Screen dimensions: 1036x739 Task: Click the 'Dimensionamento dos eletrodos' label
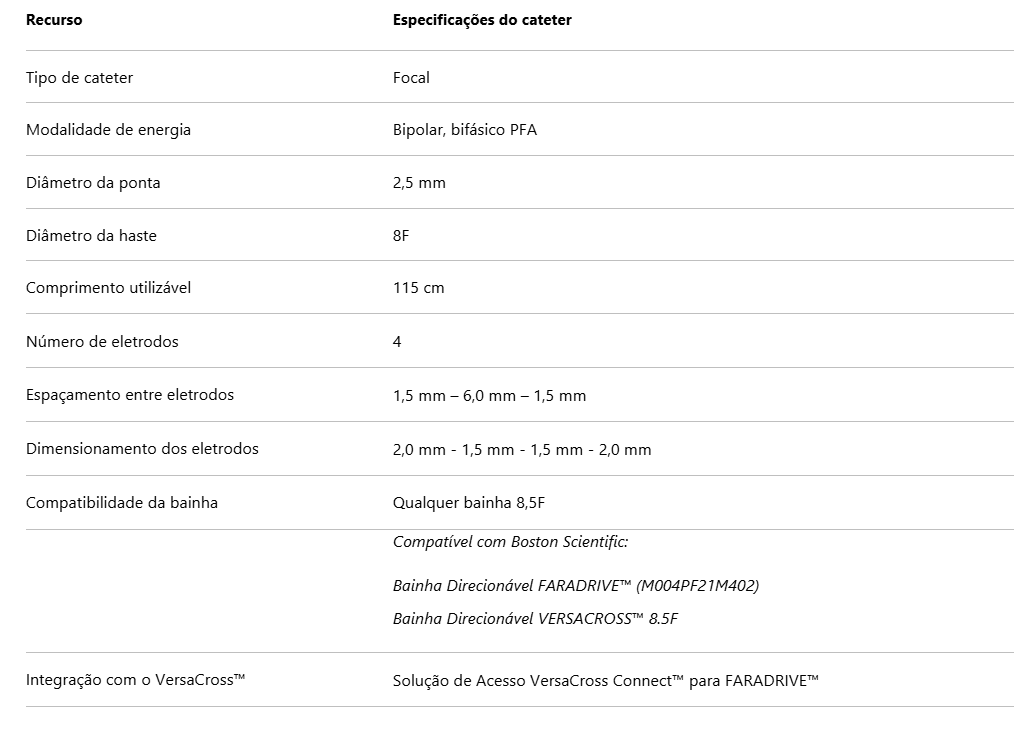point(142,448)
